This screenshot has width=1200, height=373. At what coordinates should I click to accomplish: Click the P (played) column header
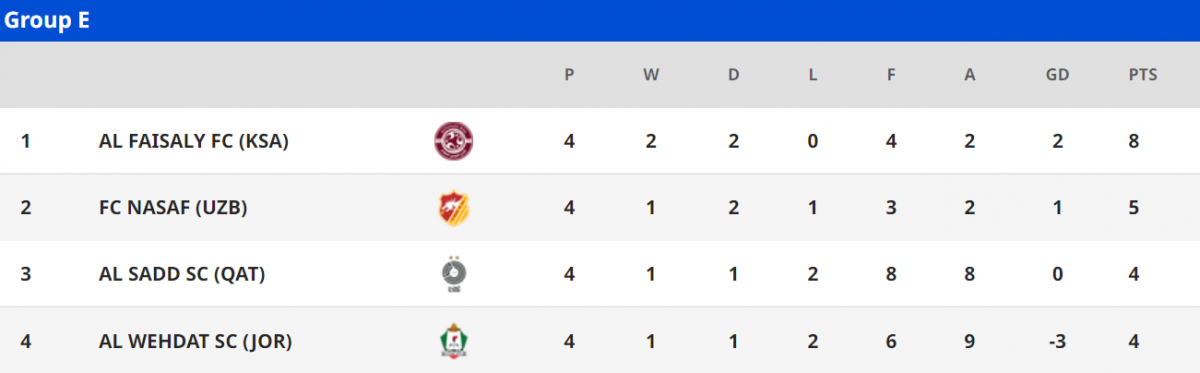tap(569, 75)
